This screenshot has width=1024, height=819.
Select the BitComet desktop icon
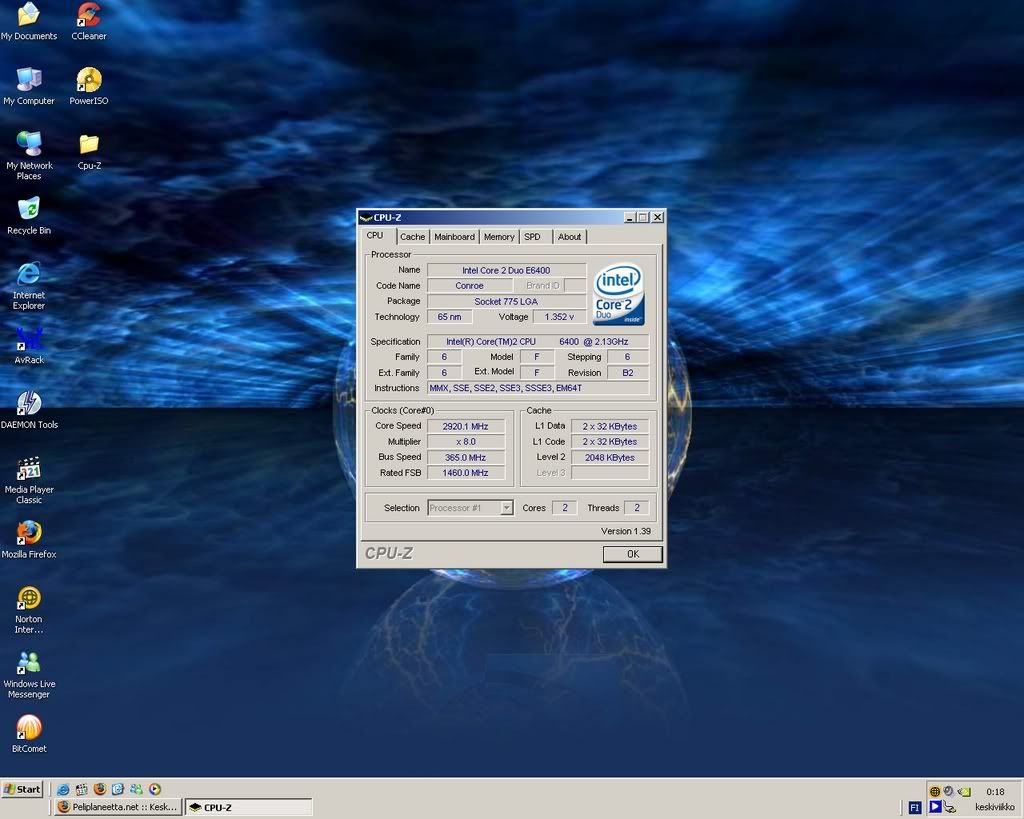29,728
